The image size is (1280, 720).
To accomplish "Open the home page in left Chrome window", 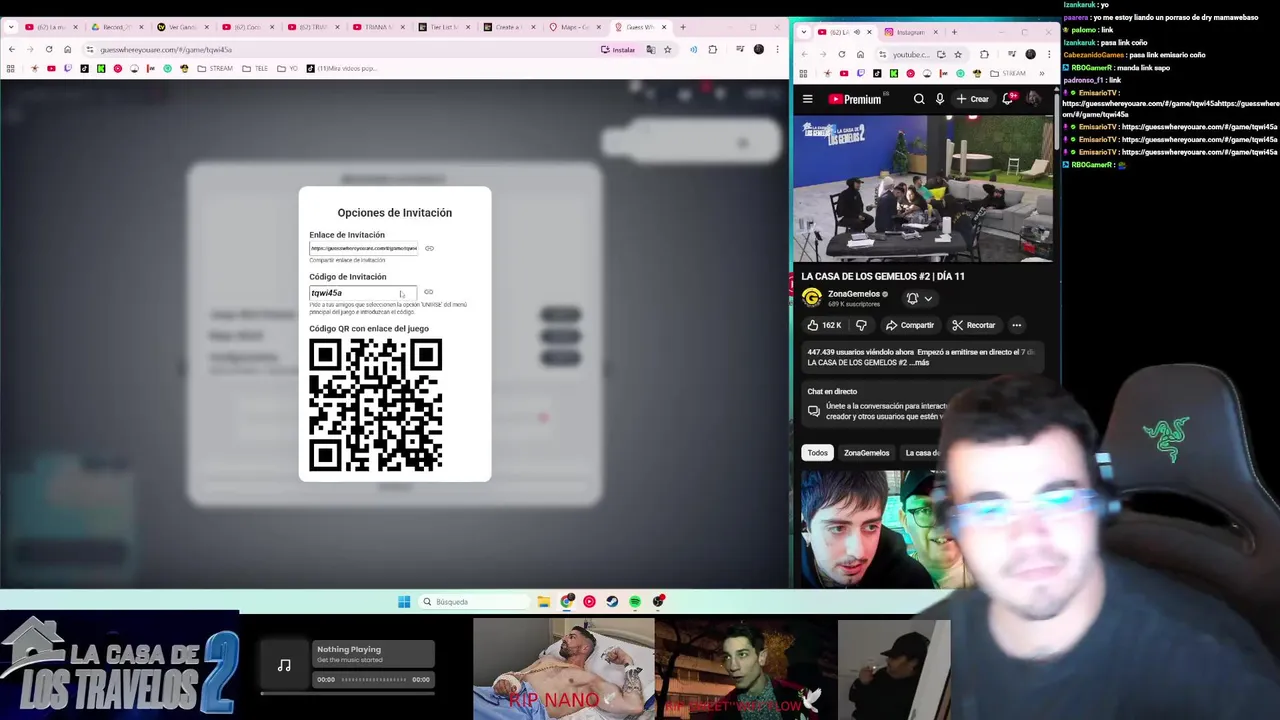I will click(x=68, y=49).
